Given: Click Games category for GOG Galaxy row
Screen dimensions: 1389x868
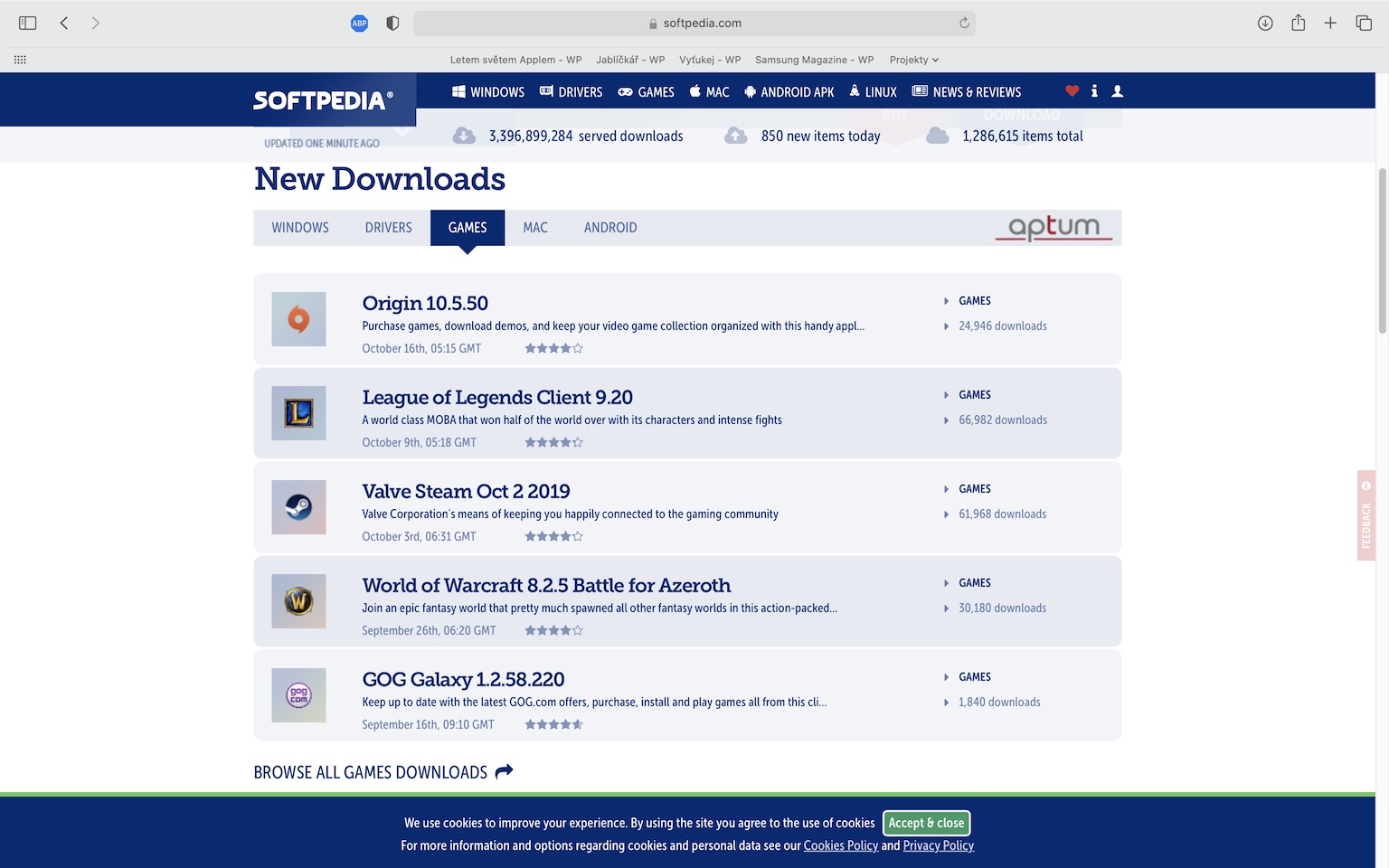Looking at the screenshot, I should [975, 677].
